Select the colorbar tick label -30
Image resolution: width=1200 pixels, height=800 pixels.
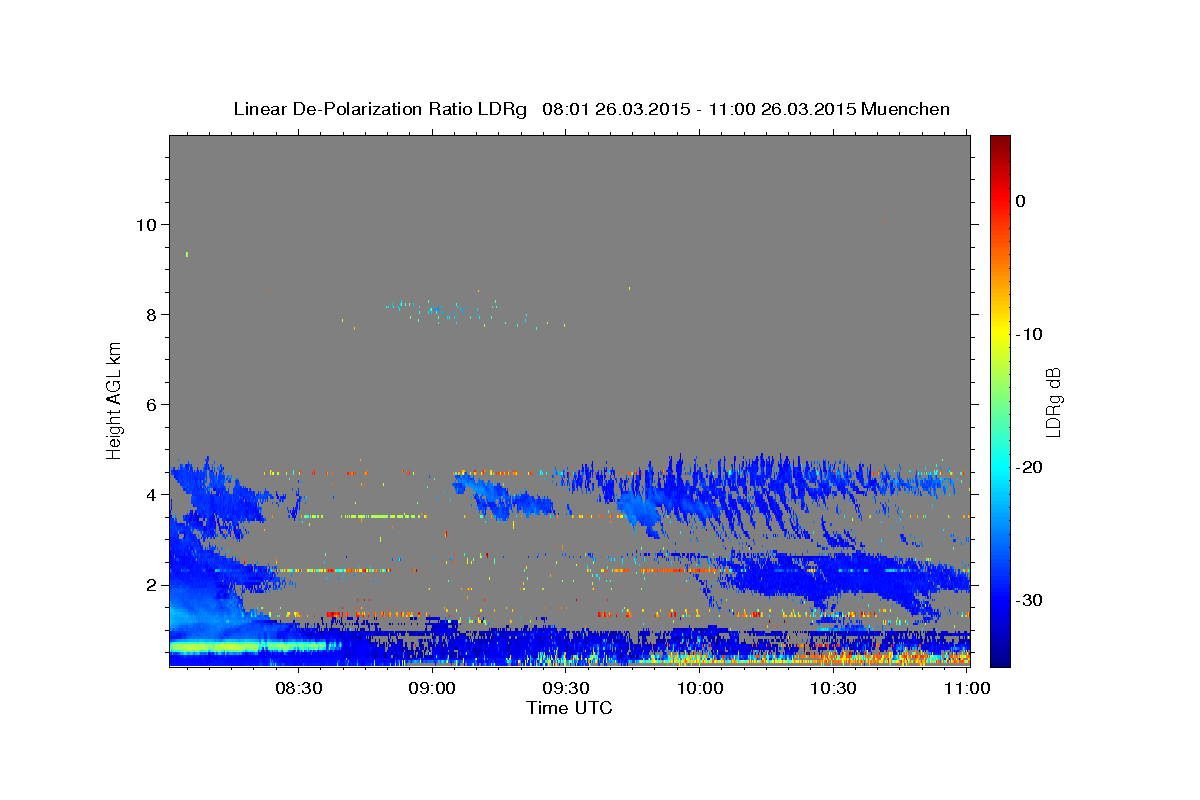pyautogui.click(x=1029, y=600)
